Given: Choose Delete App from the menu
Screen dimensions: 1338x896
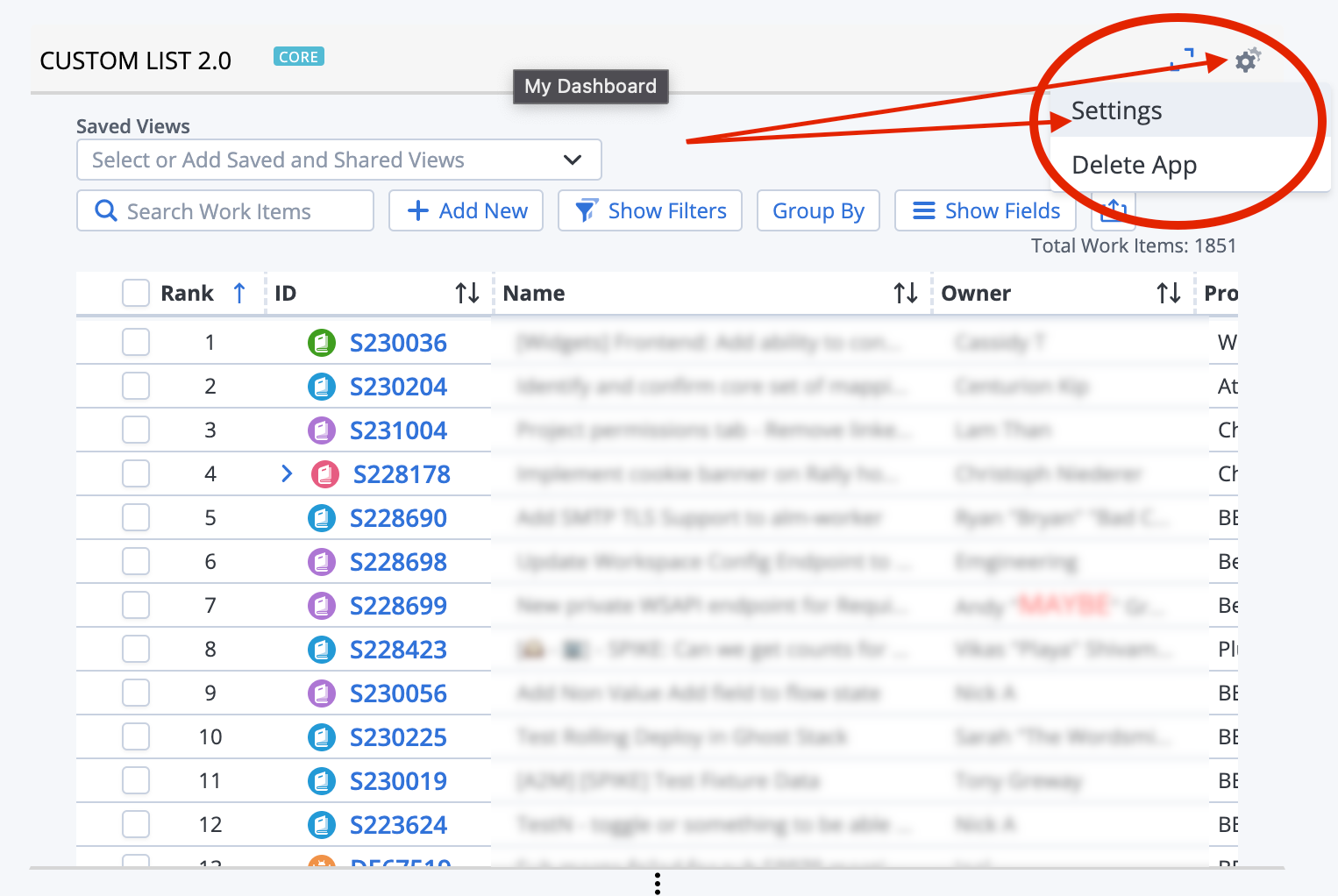Looking at the screenshot, I should [x=1133, y=165].
